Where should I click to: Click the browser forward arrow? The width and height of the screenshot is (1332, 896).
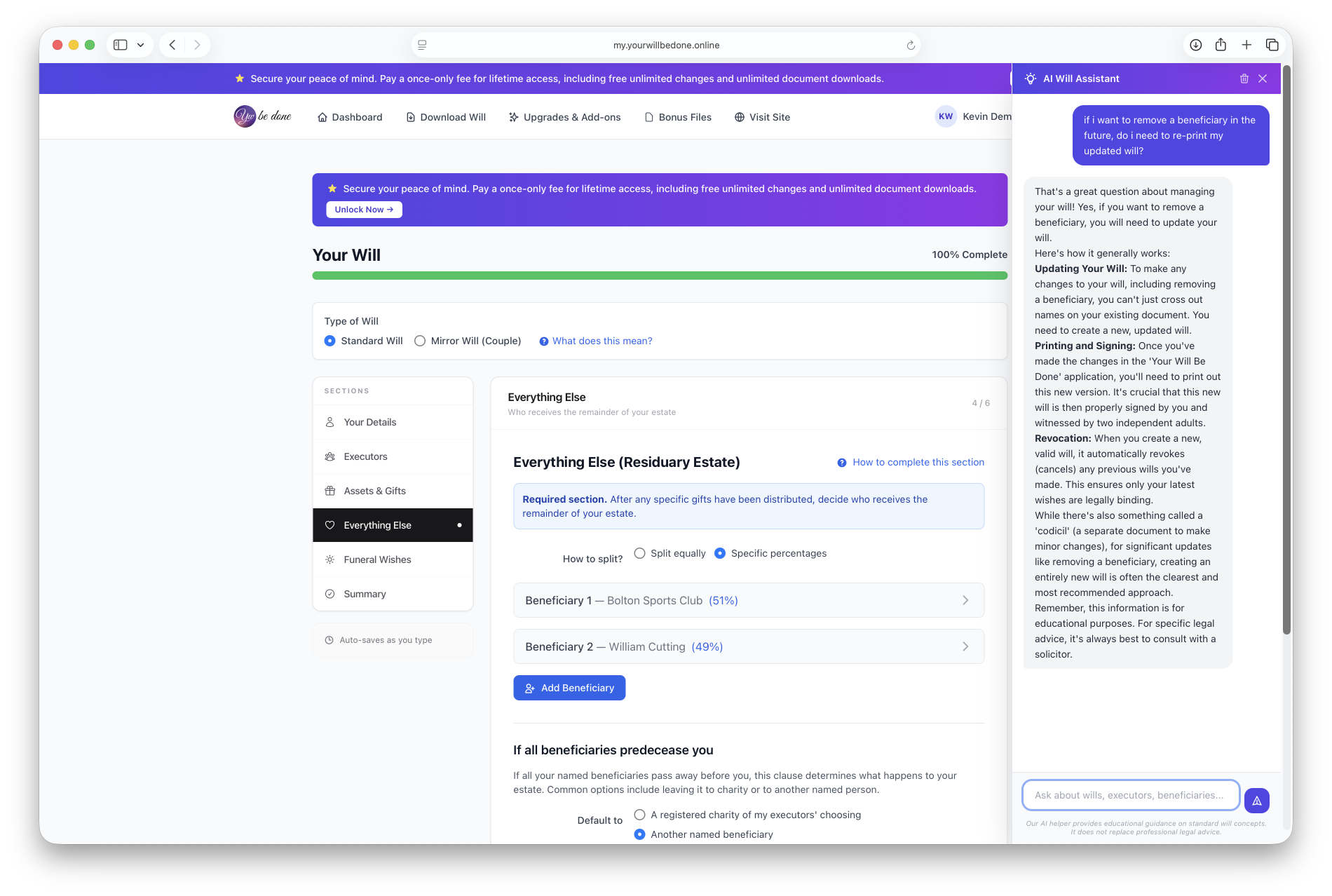[x=197, y=45]
